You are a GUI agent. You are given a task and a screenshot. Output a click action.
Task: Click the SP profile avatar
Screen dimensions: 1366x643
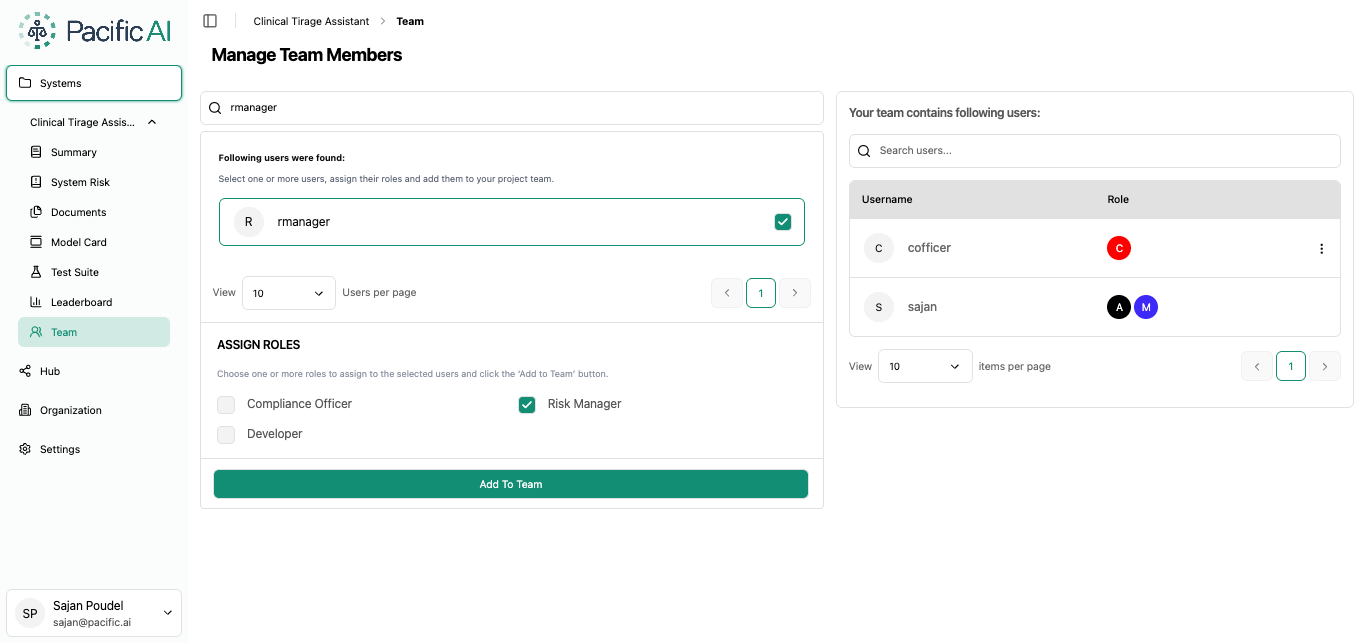[x=30, y=613]
